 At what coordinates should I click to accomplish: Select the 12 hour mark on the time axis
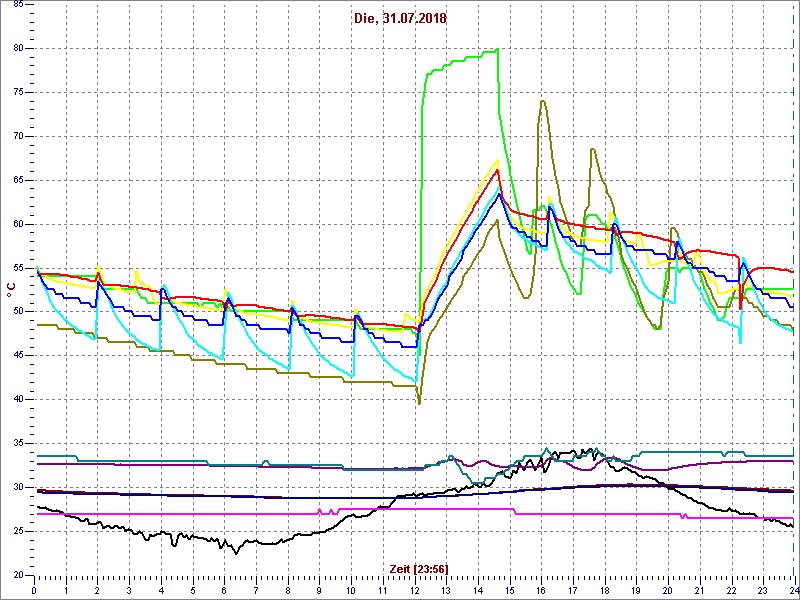click(414, 589)
